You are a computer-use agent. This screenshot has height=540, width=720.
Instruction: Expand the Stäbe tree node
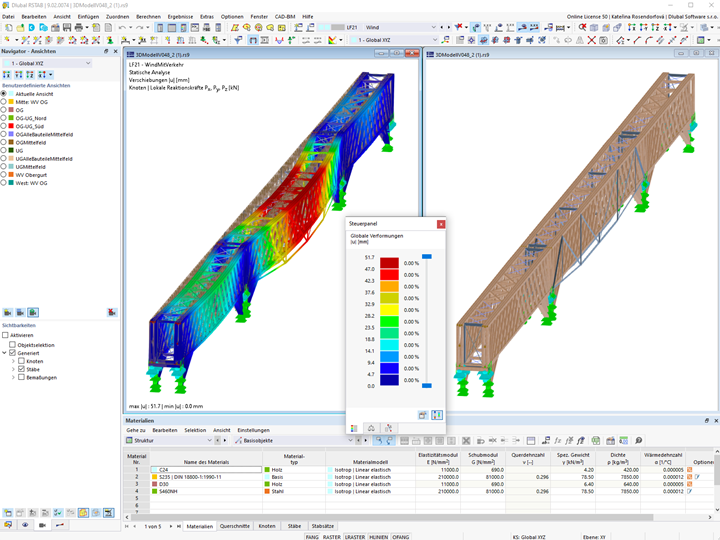13,369
